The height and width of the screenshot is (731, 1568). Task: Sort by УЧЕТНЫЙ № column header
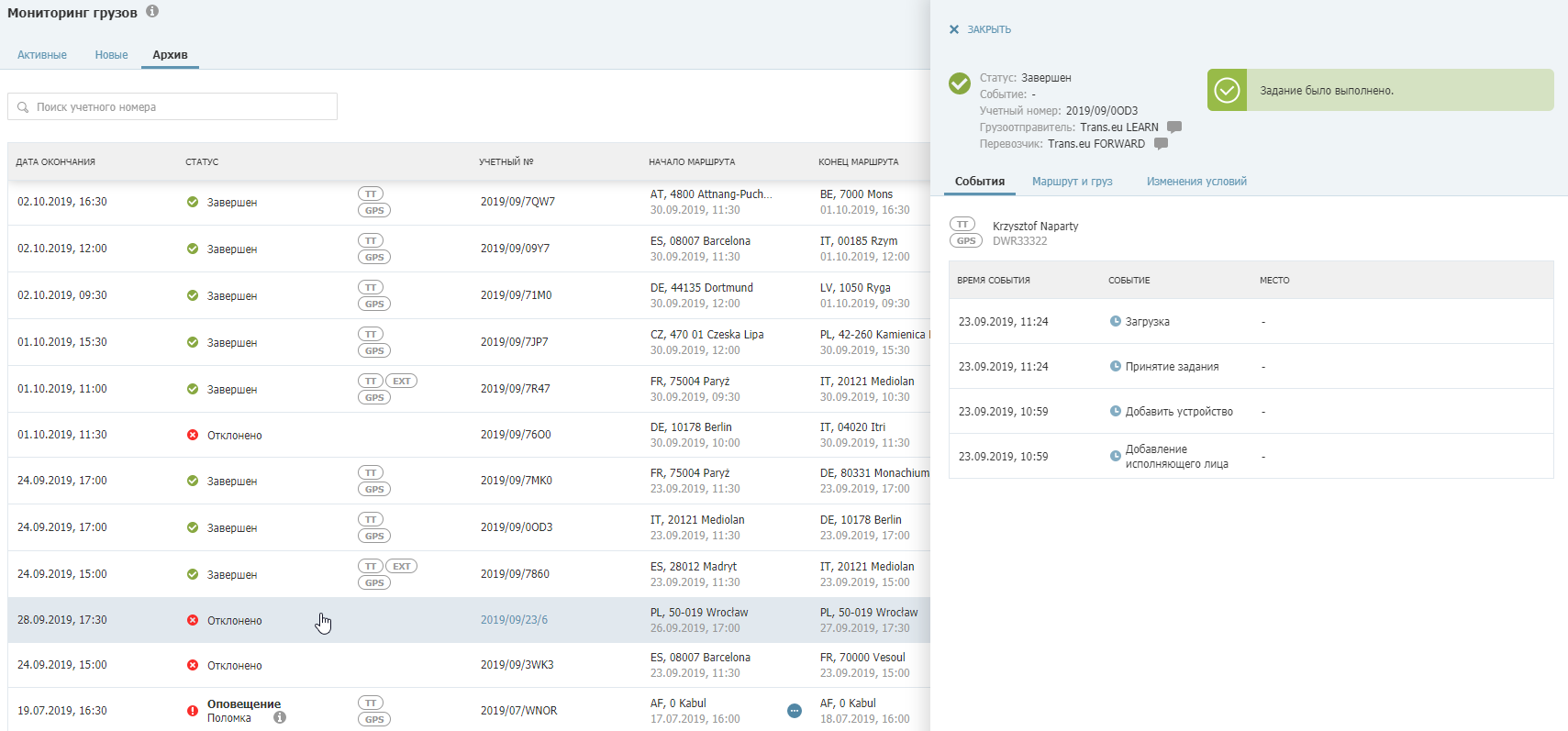506,162
